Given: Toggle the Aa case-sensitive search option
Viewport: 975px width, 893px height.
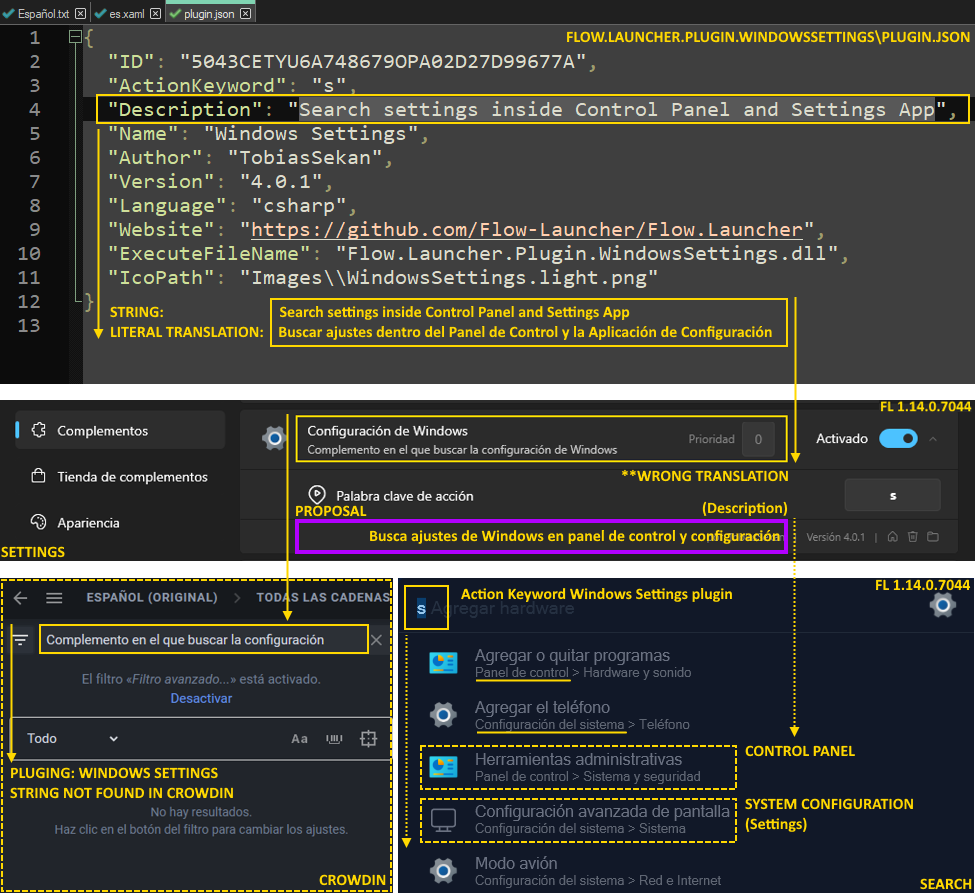Looking at the screenshot, I should click(x=299, y=737).
